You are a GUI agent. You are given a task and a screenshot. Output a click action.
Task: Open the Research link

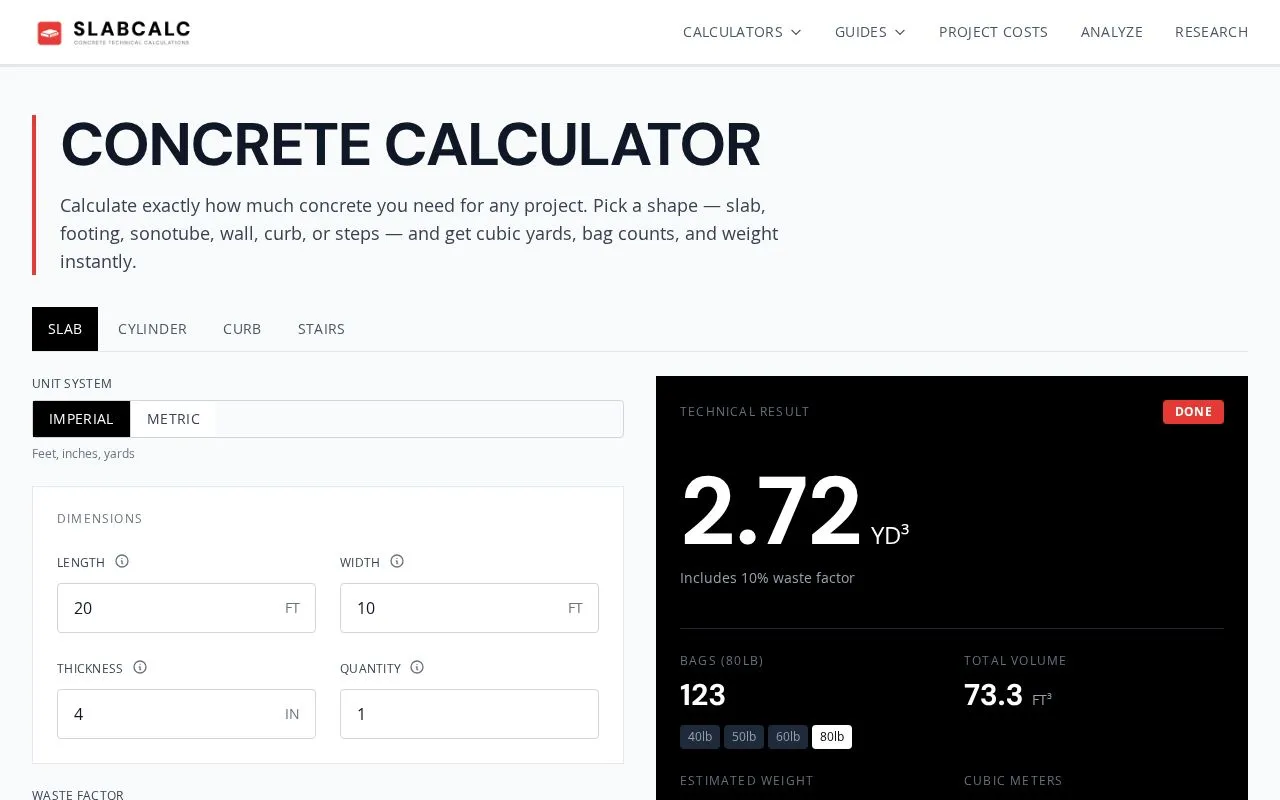1211,32
